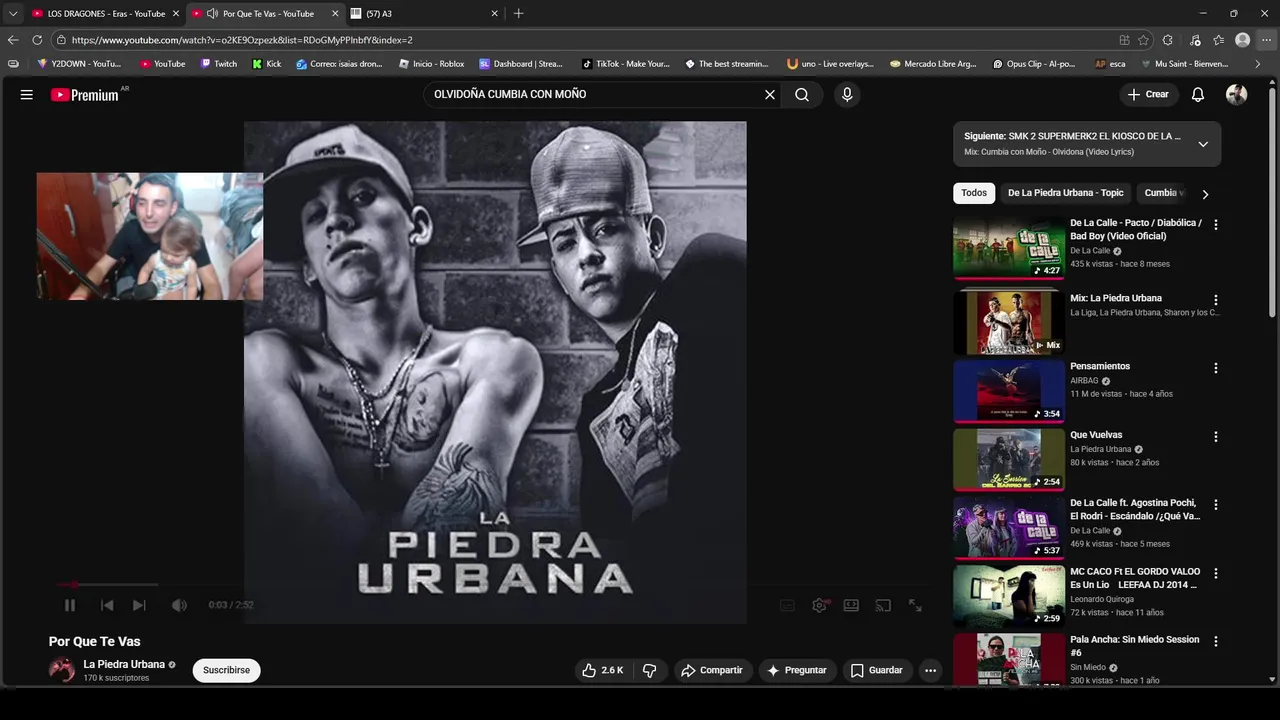Like the video with thumbs up

[x=602, y=670]
